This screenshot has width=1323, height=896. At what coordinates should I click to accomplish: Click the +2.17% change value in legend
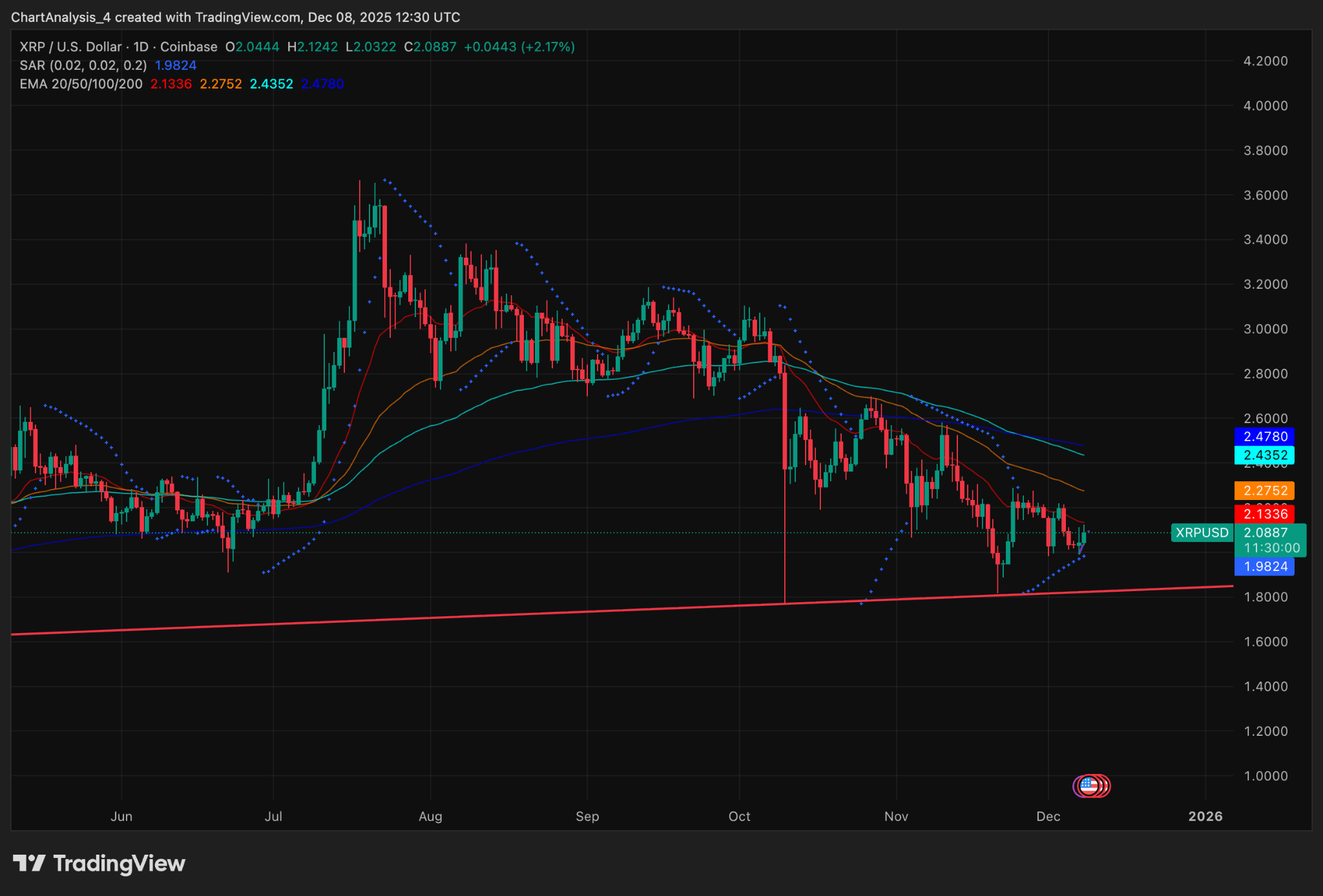point(550,47)
